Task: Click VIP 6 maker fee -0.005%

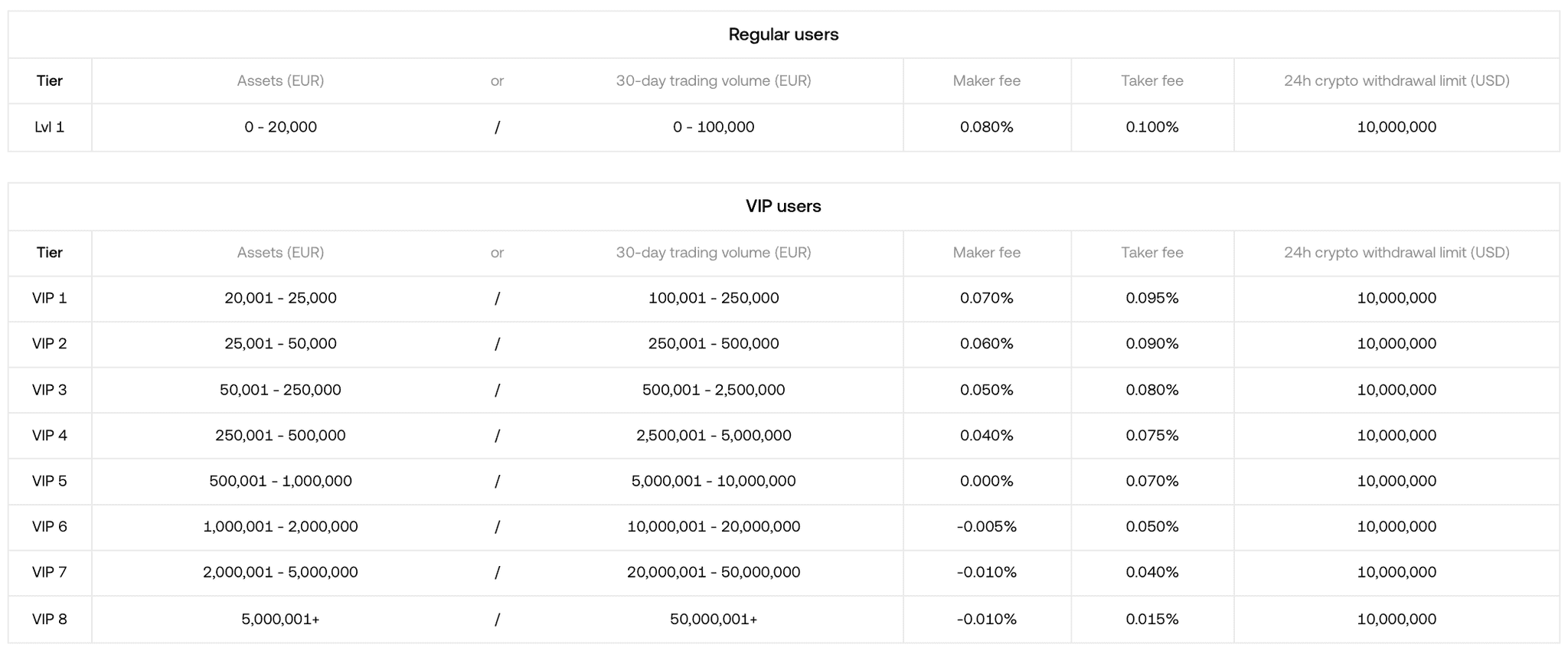Action: point(986,527)
